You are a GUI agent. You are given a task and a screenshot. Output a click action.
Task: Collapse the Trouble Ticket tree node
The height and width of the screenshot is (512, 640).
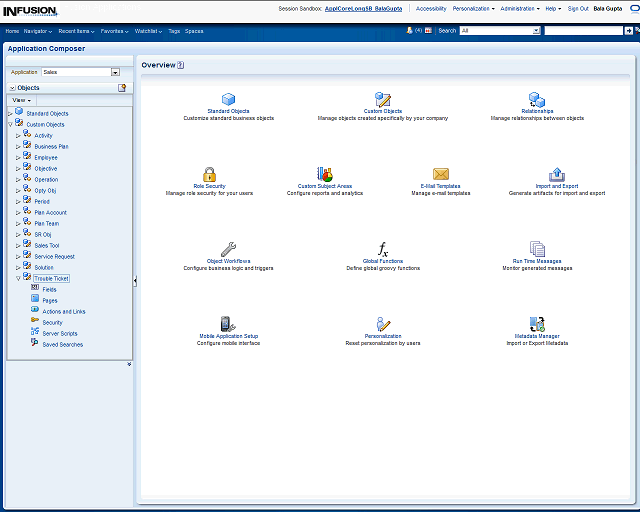click(x=18, y=278)
